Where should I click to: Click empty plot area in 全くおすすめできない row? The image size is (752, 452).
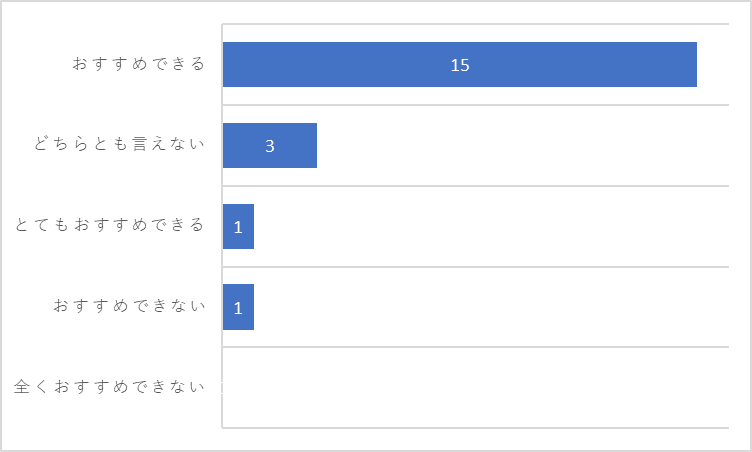pyautogui.click(x=475, y=387)
